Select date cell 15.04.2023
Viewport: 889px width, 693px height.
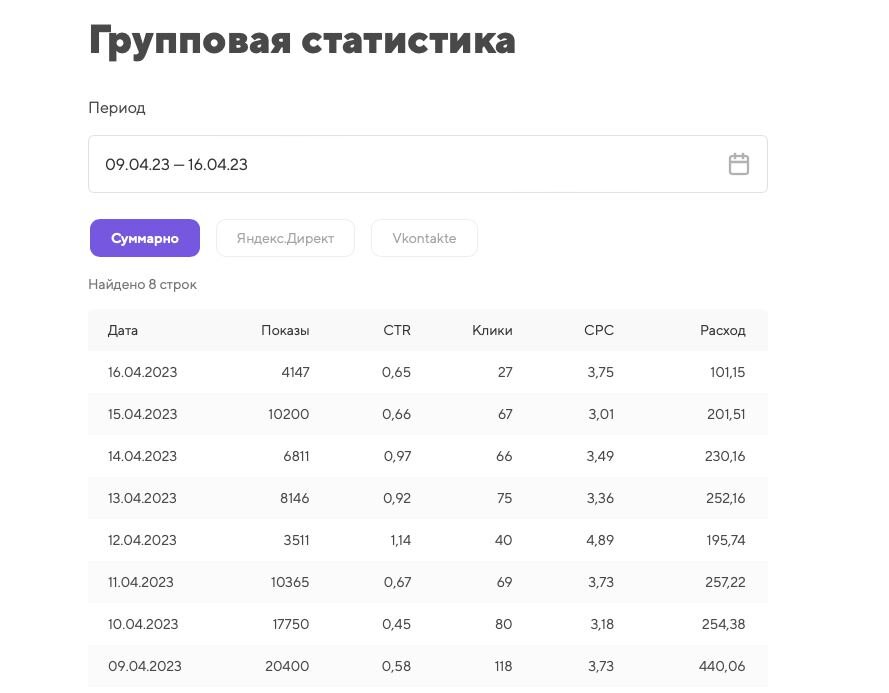(x=142, y=414)
